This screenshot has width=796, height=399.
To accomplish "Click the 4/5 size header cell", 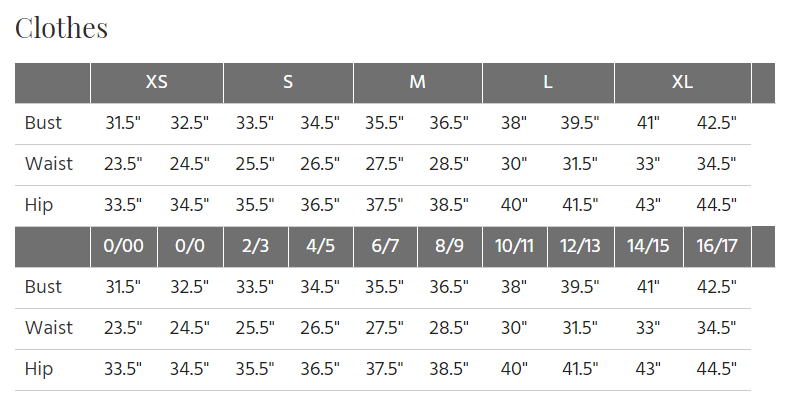I will [x=320, y=247].
